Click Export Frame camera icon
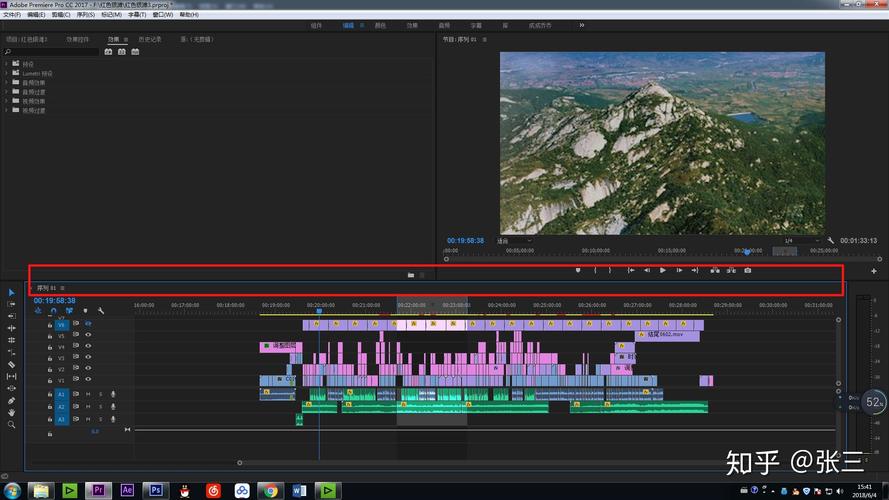889x500 pixels. (748, 270)
